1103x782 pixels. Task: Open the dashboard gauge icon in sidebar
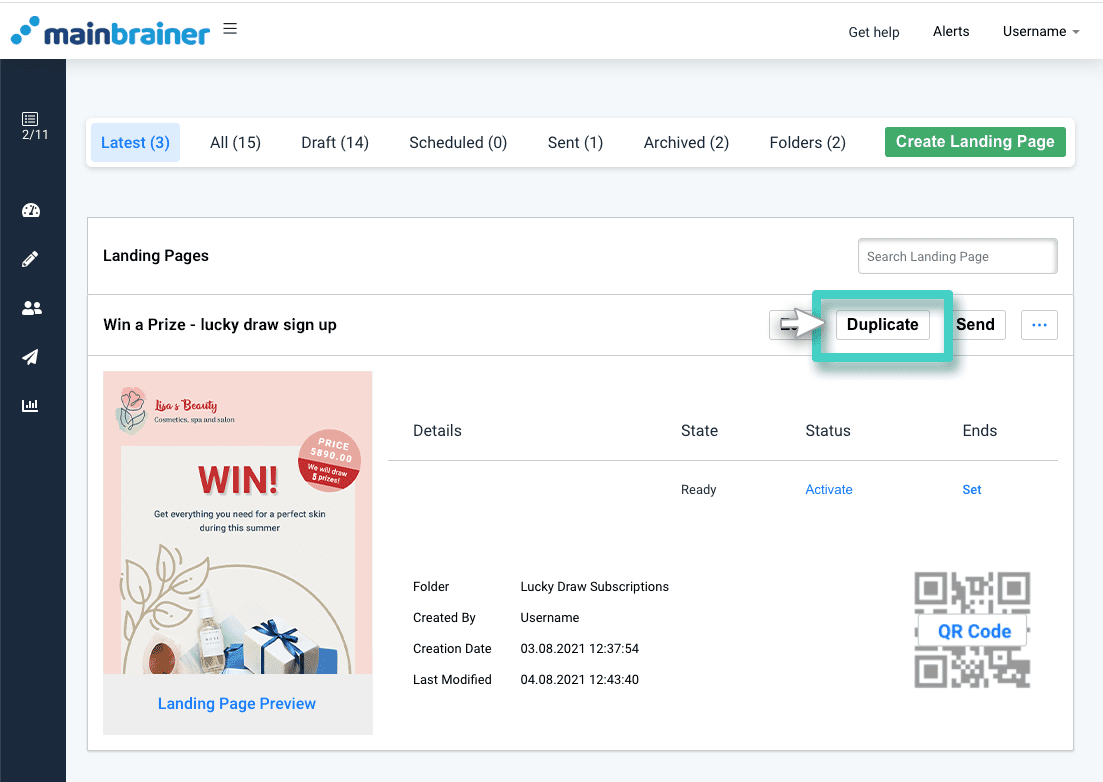[x=31, y=210]
